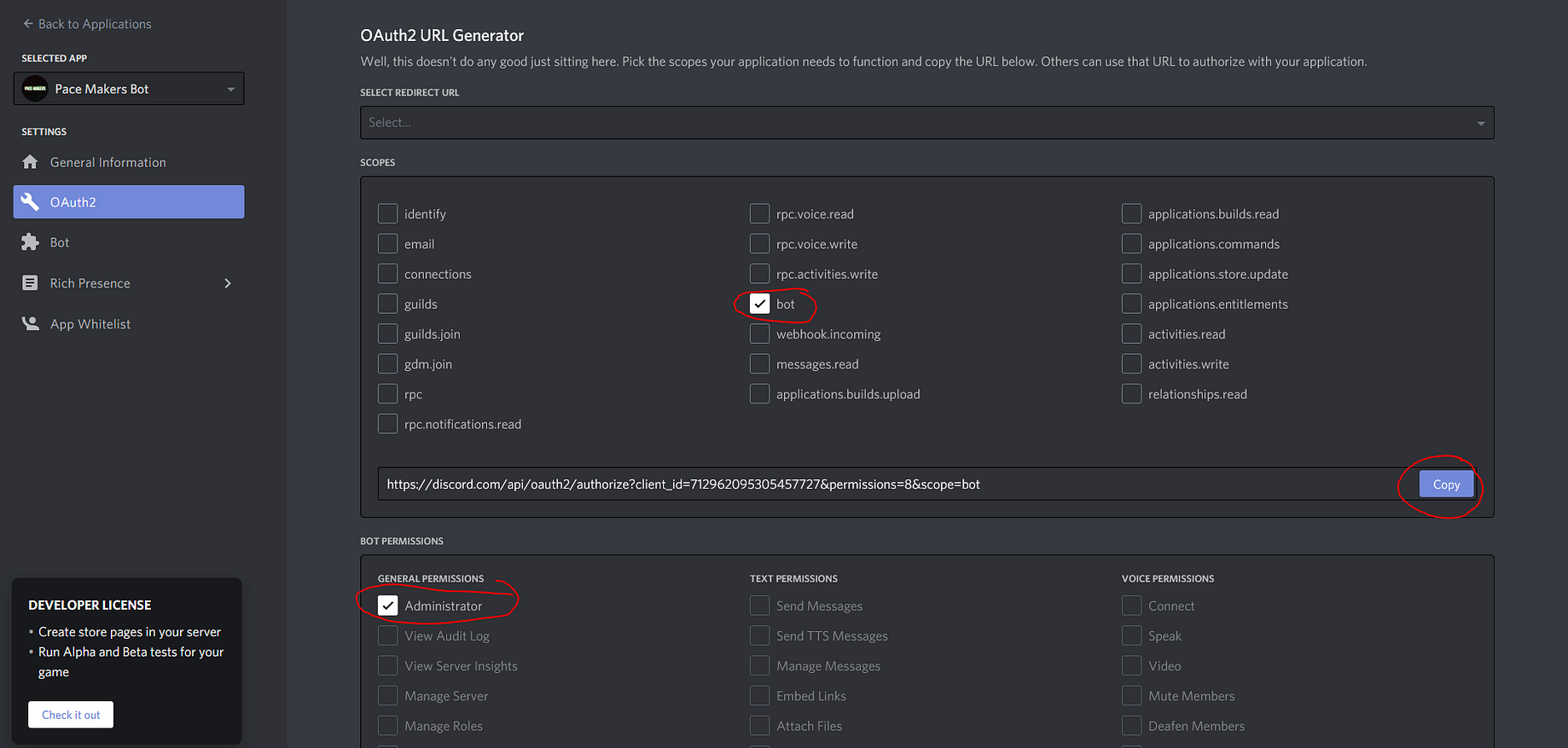Click the App Whitelist person icon
The image size is (1568, 748).
pyautogui.click(x=30, y=324)
